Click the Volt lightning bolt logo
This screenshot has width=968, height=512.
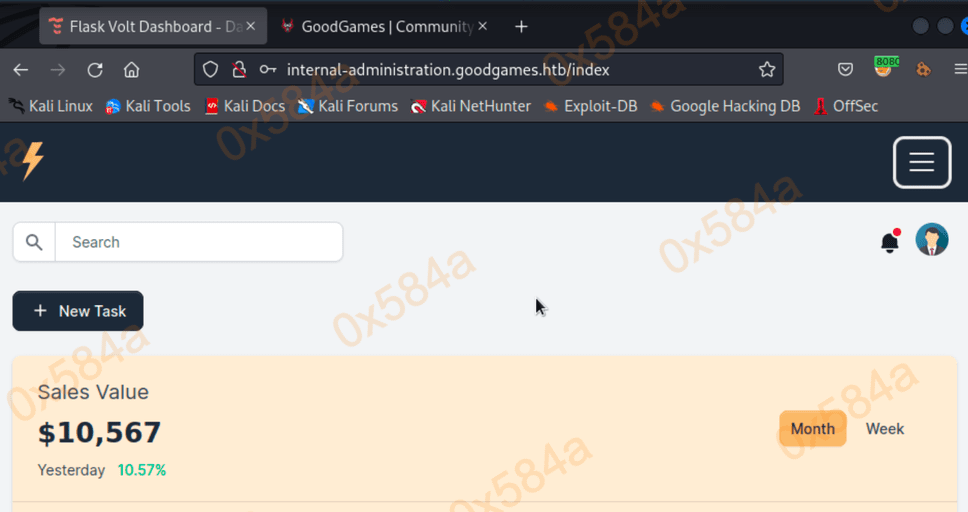click(x=32, y=161)
